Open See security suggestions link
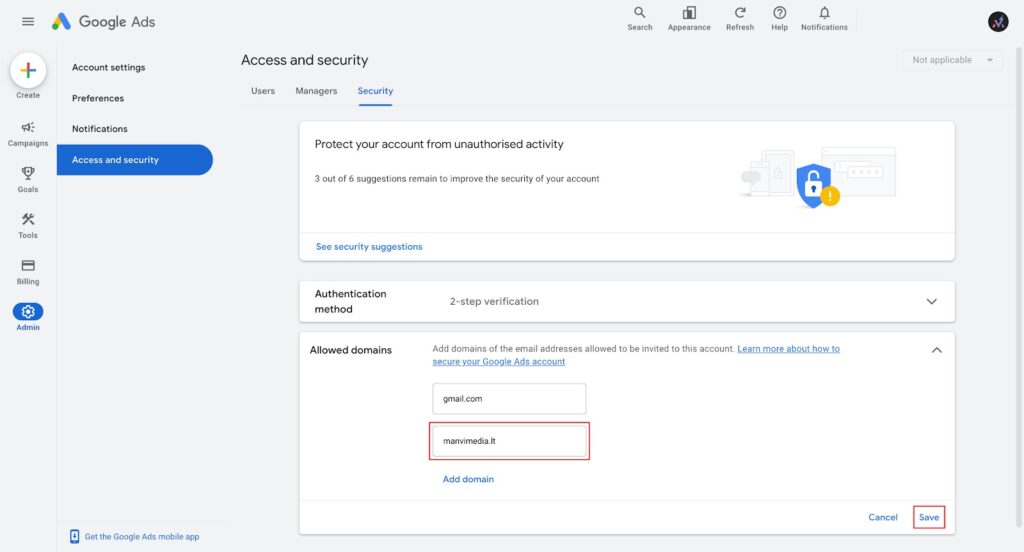This screenshot has width=1024, height=552. [x=369, y=246]
